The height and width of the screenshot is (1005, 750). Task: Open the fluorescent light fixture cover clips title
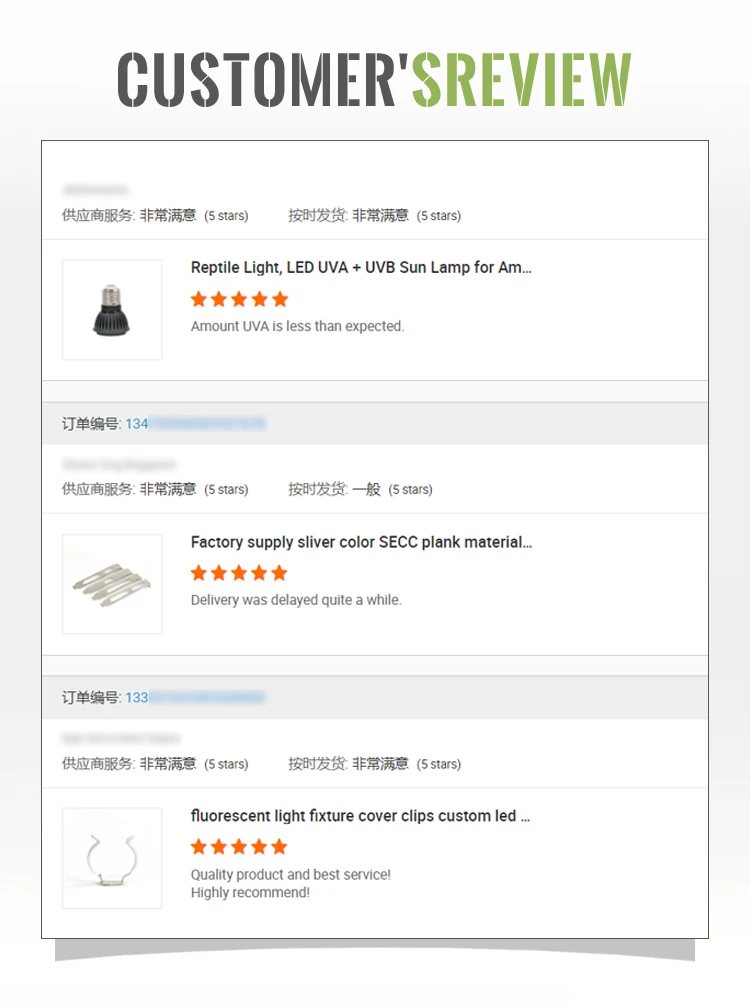(x=360, y=816)
